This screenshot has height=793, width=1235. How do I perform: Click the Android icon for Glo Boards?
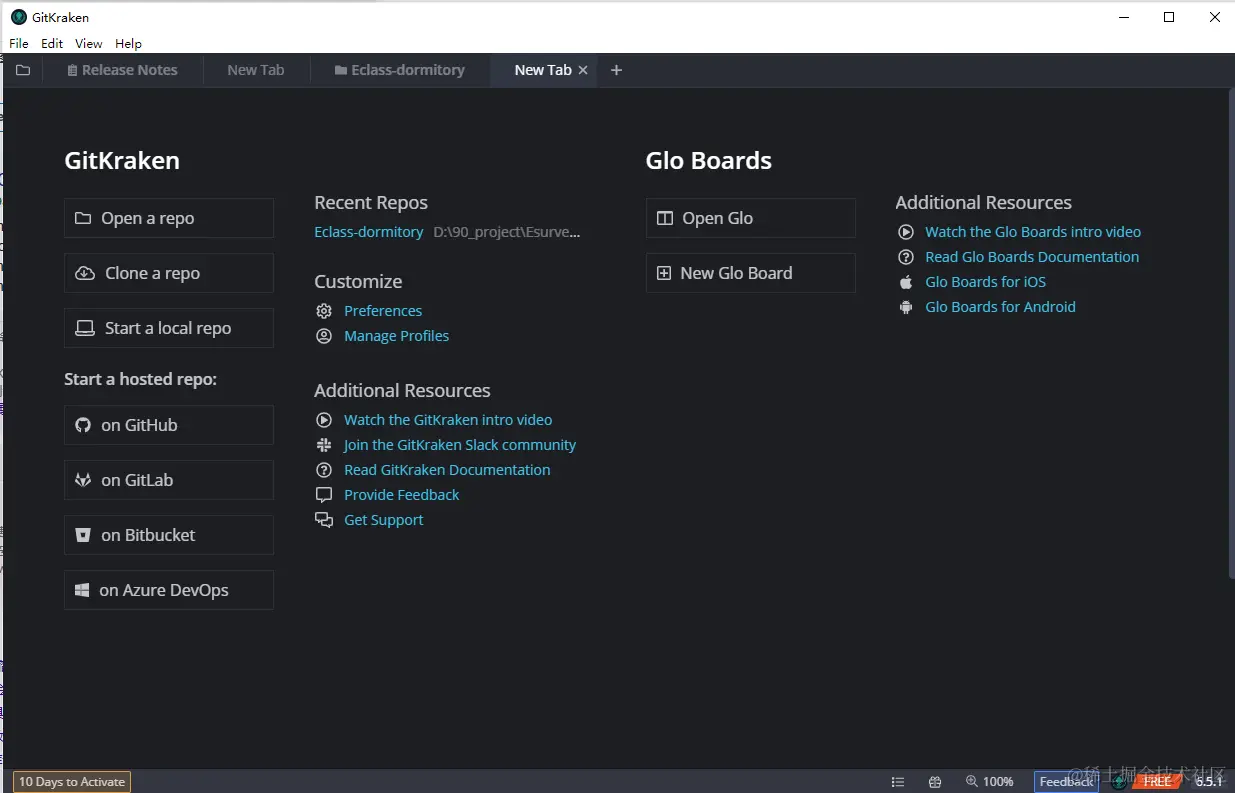tap(906, 307)
